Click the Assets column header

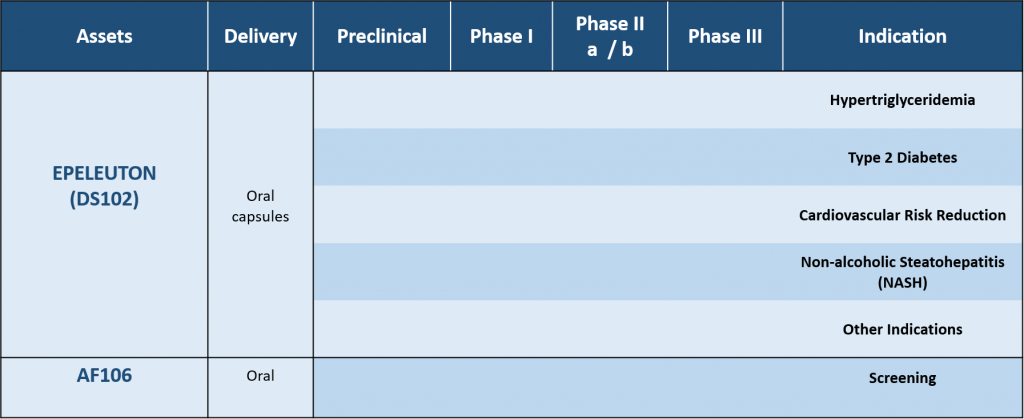(x=104, y=37)
